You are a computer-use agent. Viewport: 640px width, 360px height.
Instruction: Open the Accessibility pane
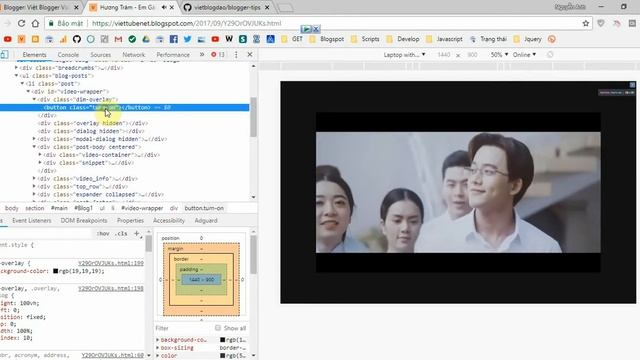pyautogui.click(x=169, y=220)
